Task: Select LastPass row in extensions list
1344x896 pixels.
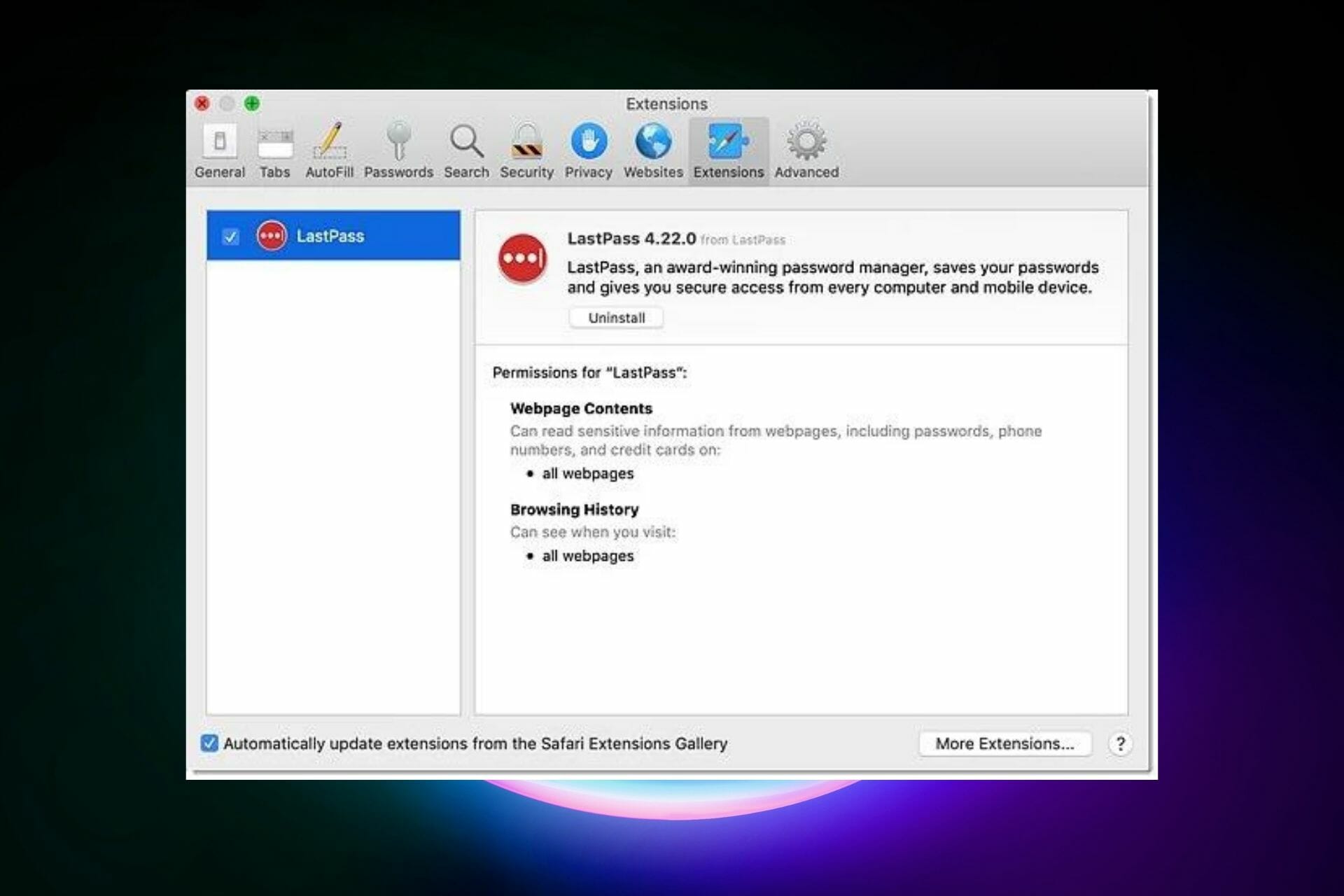Action: click(x=333, y=236)
